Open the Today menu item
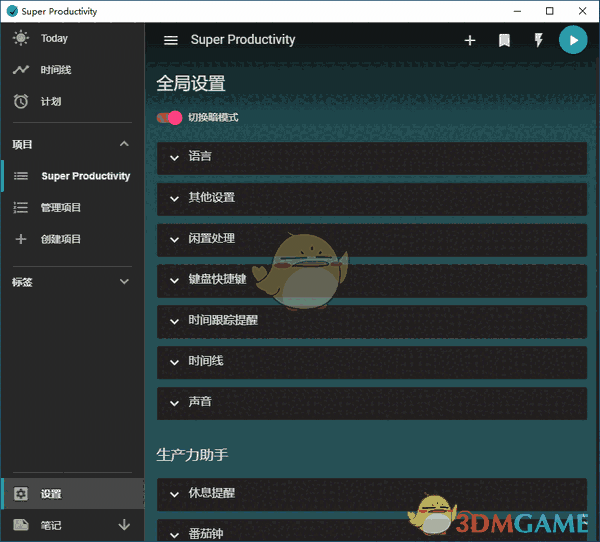The image size is (600, 542). pos(72,38)
